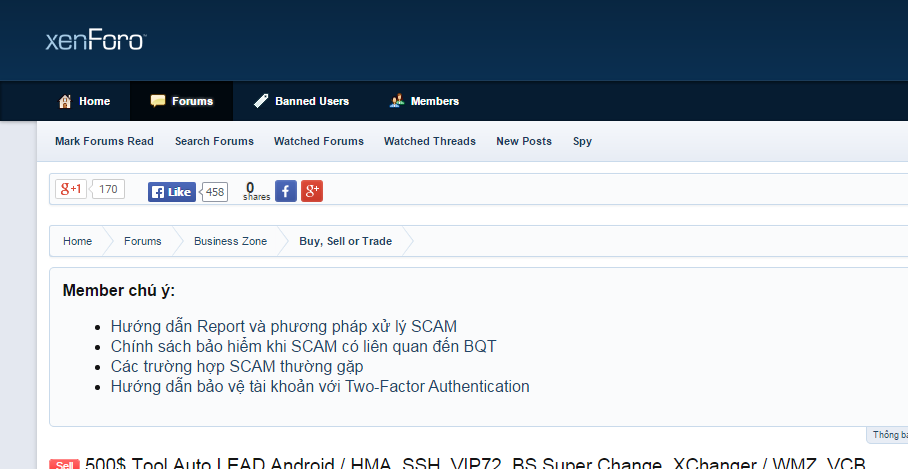Open the Members navigation tab
Screen dimensions: 908x470
(424, 101)
